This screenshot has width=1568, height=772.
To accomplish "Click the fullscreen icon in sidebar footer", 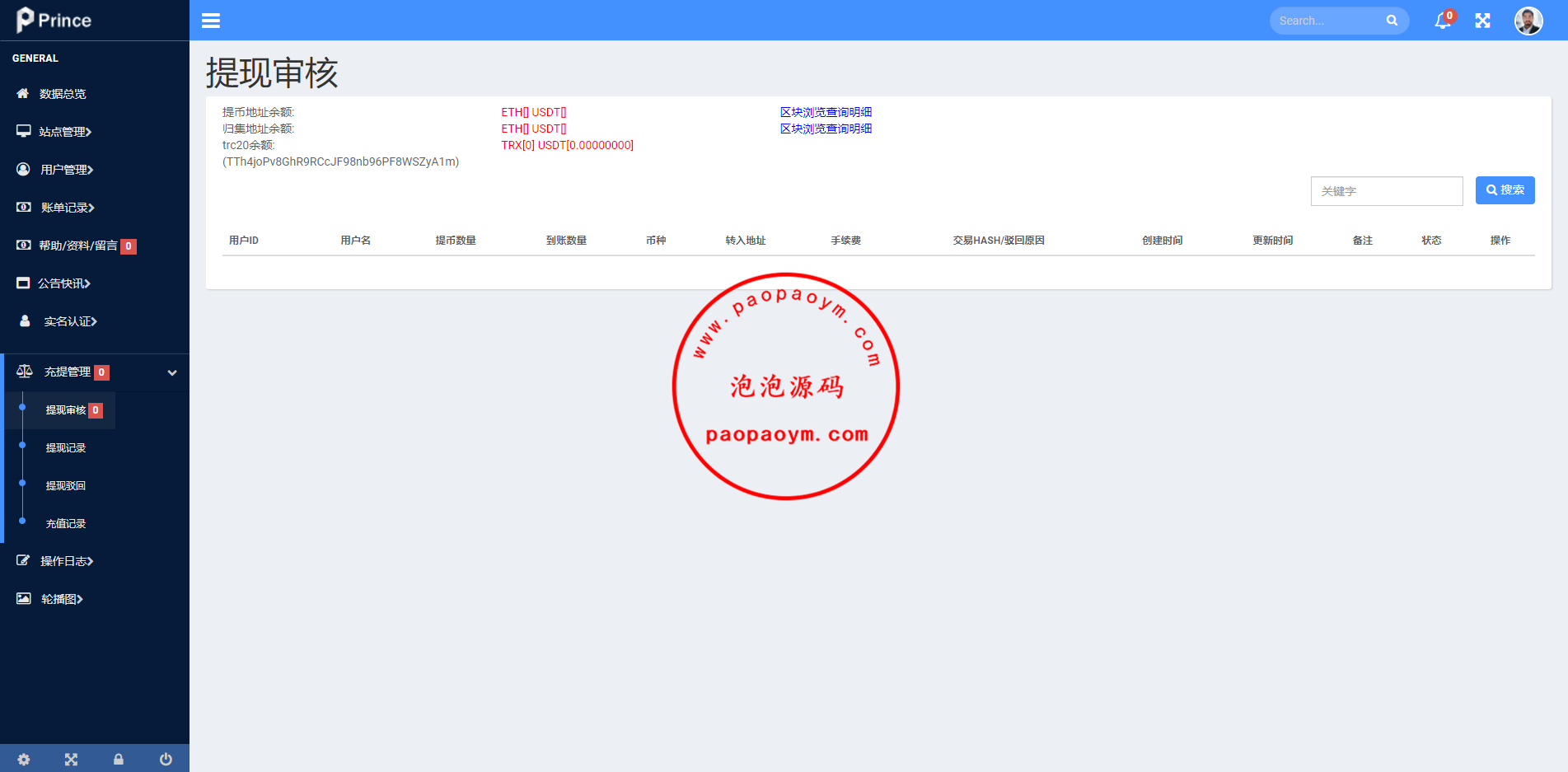I will pyautogui.click(x=71, y=760).
